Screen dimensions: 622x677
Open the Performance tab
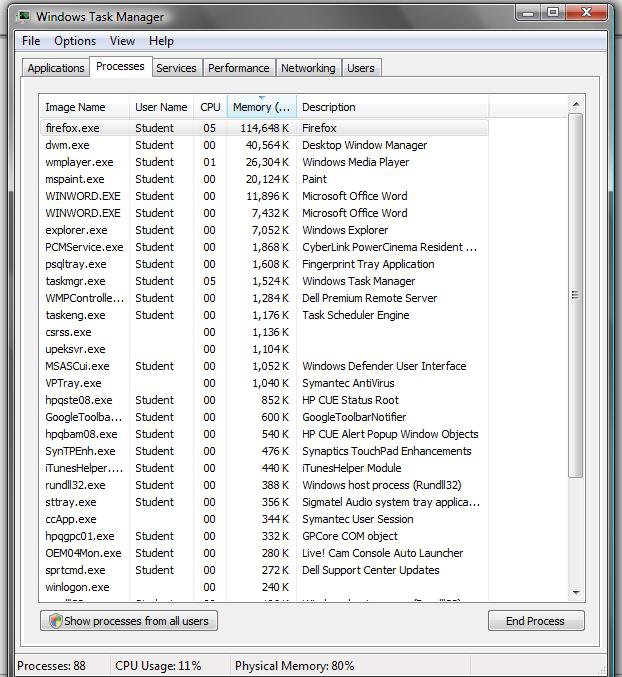pos(239,68)
